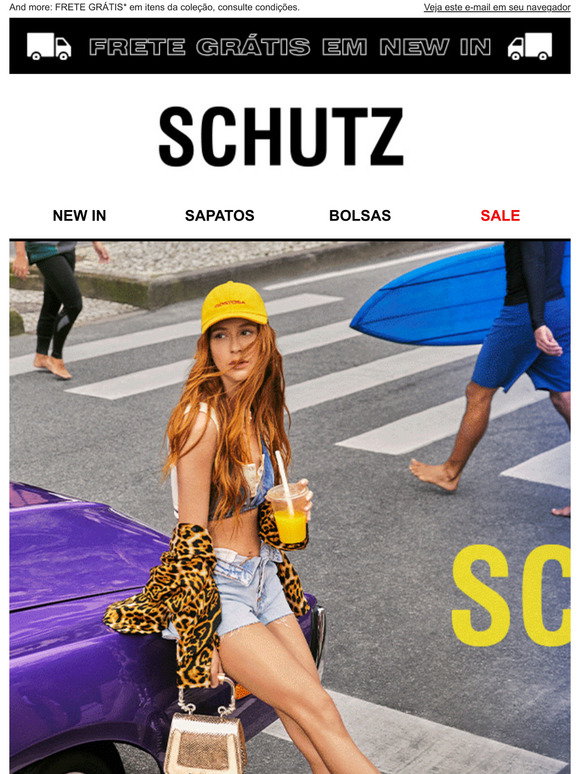Open the red SALE link

[500, 216]
